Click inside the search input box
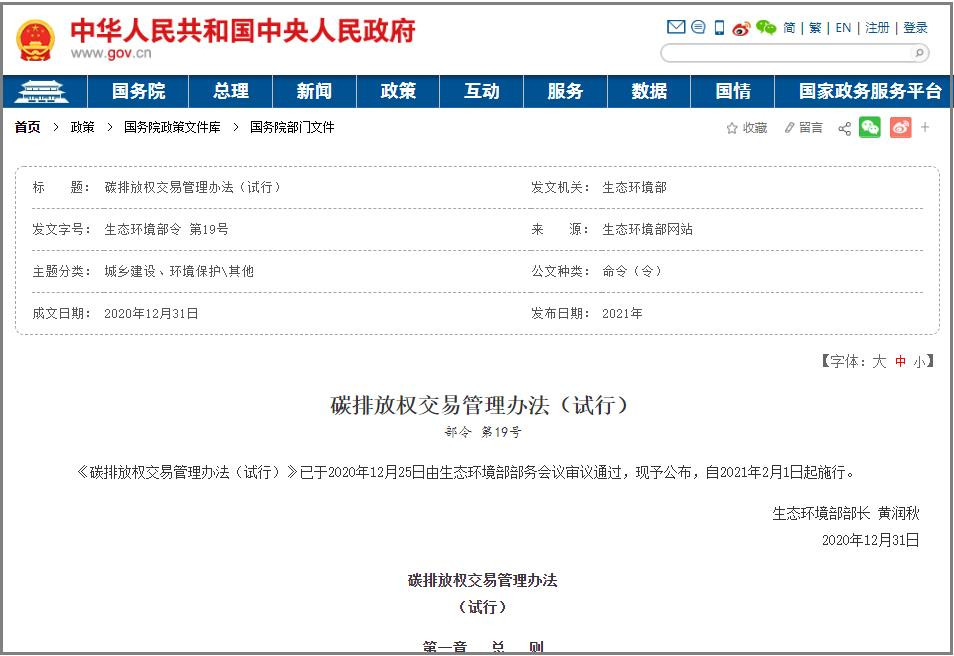Screen dimensions: 954x656 tap(787, 54)
